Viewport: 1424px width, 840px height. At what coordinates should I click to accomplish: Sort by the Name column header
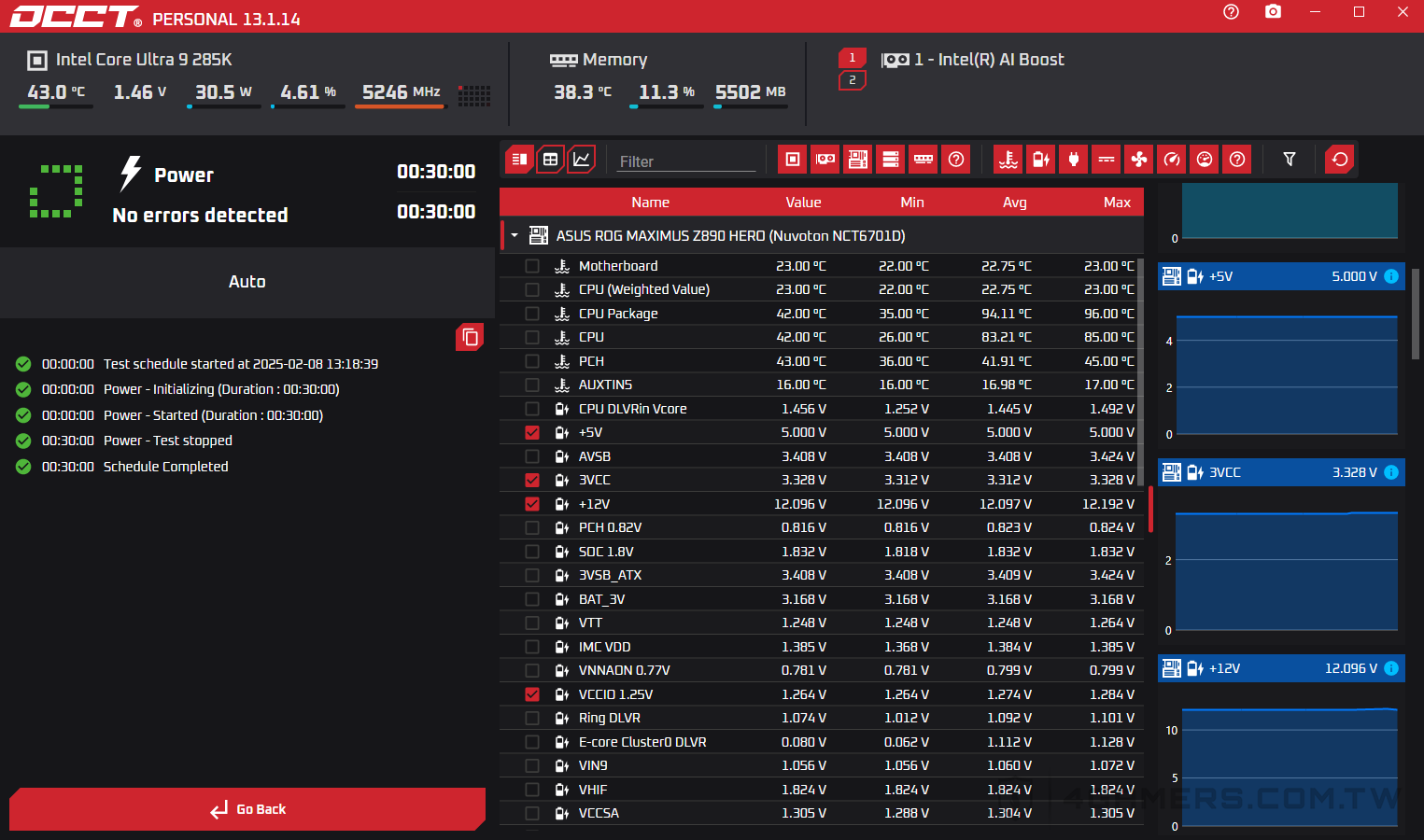(650, 203)
